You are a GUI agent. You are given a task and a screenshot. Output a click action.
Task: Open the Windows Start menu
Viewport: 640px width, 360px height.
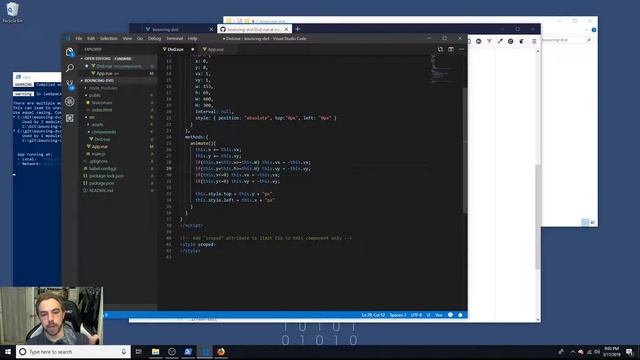(8, 351)
